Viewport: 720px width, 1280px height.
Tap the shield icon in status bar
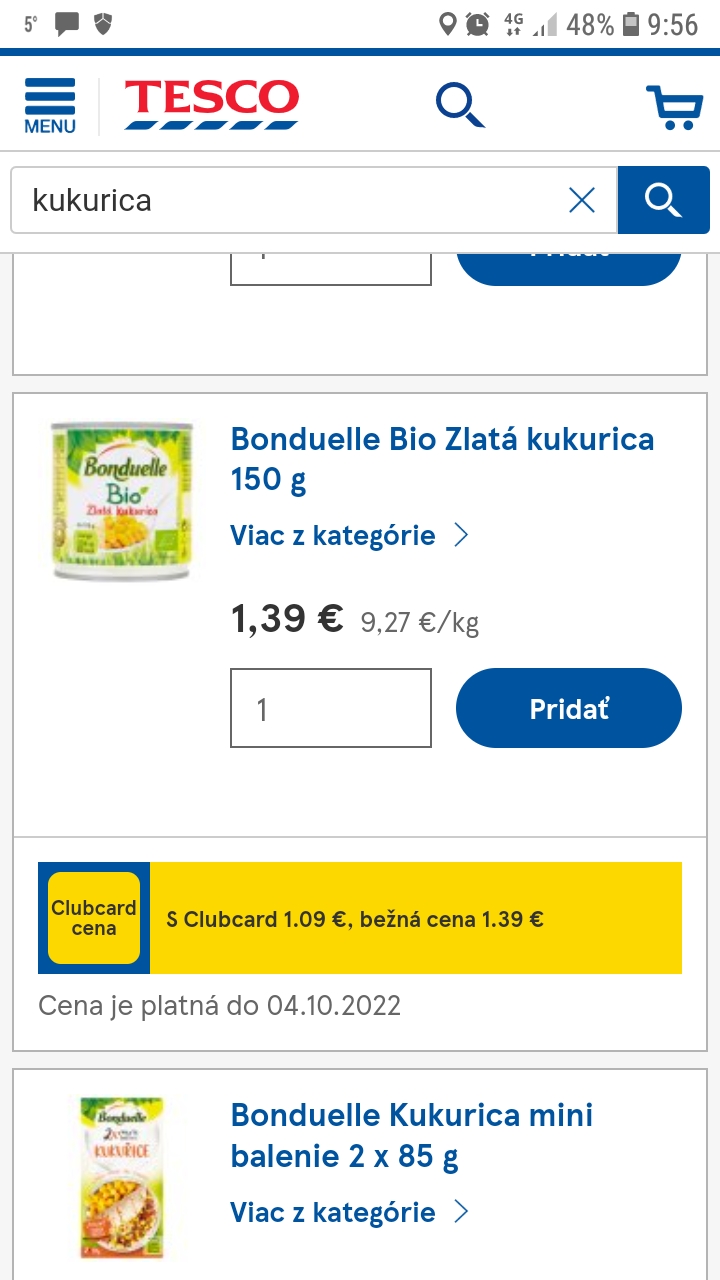pos(102,24)
